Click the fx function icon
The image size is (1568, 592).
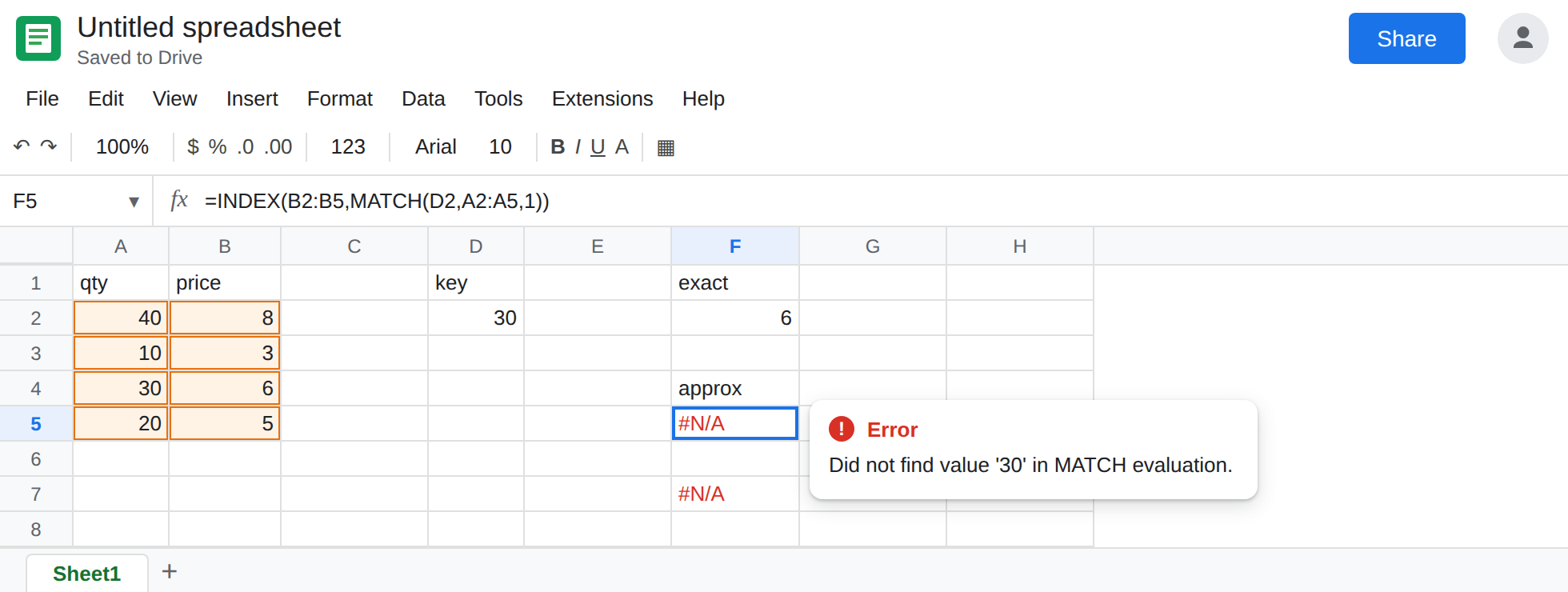coord(179,200)
